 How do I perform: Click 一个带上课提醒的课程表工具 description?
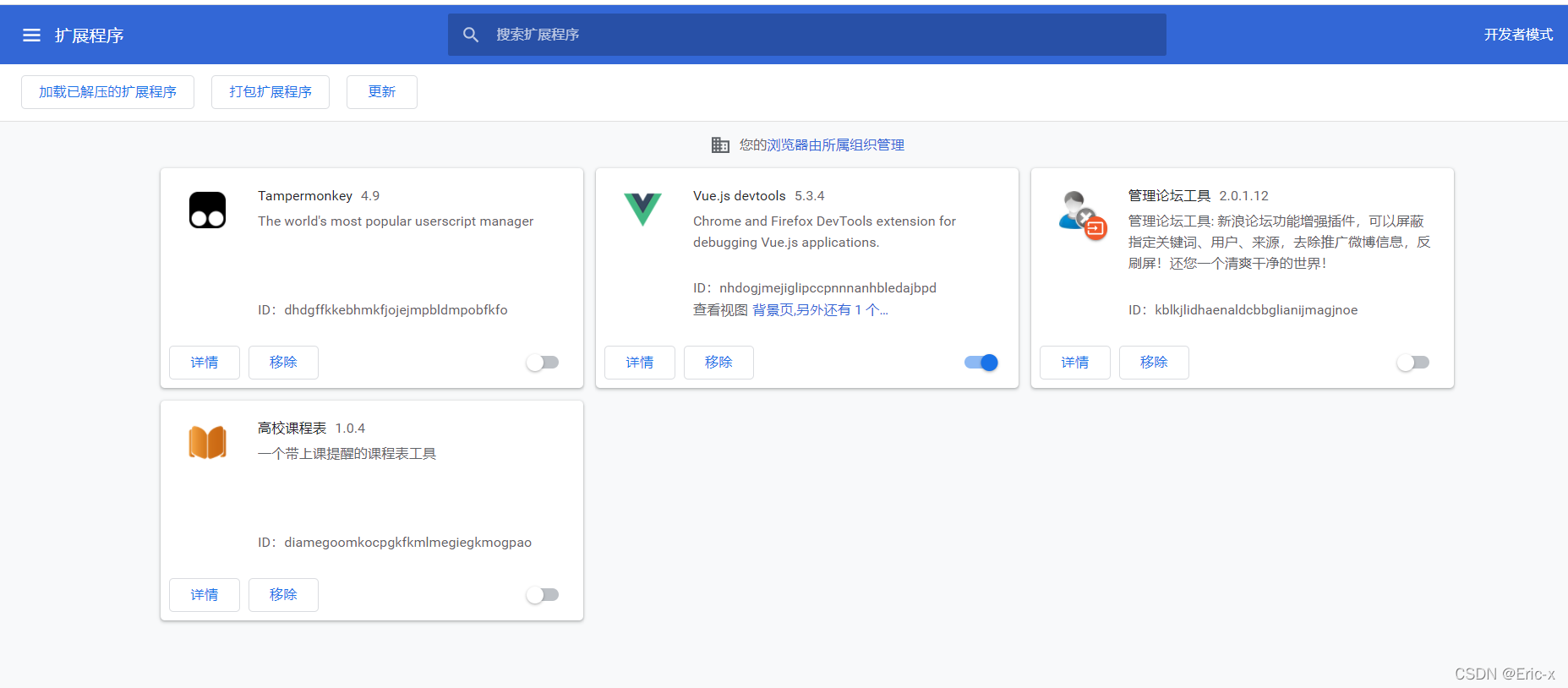coord(347,454)
